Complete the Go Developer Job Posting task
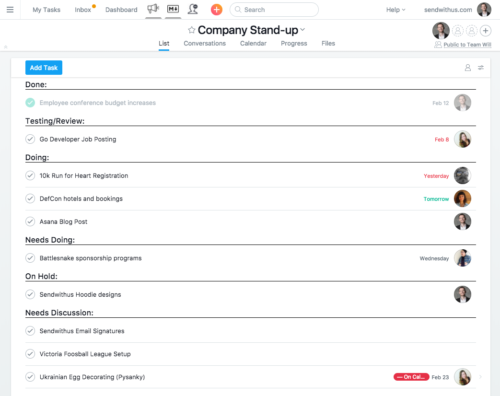The height and width of the screenshot is (396, 500). click(x=30, y=139)
